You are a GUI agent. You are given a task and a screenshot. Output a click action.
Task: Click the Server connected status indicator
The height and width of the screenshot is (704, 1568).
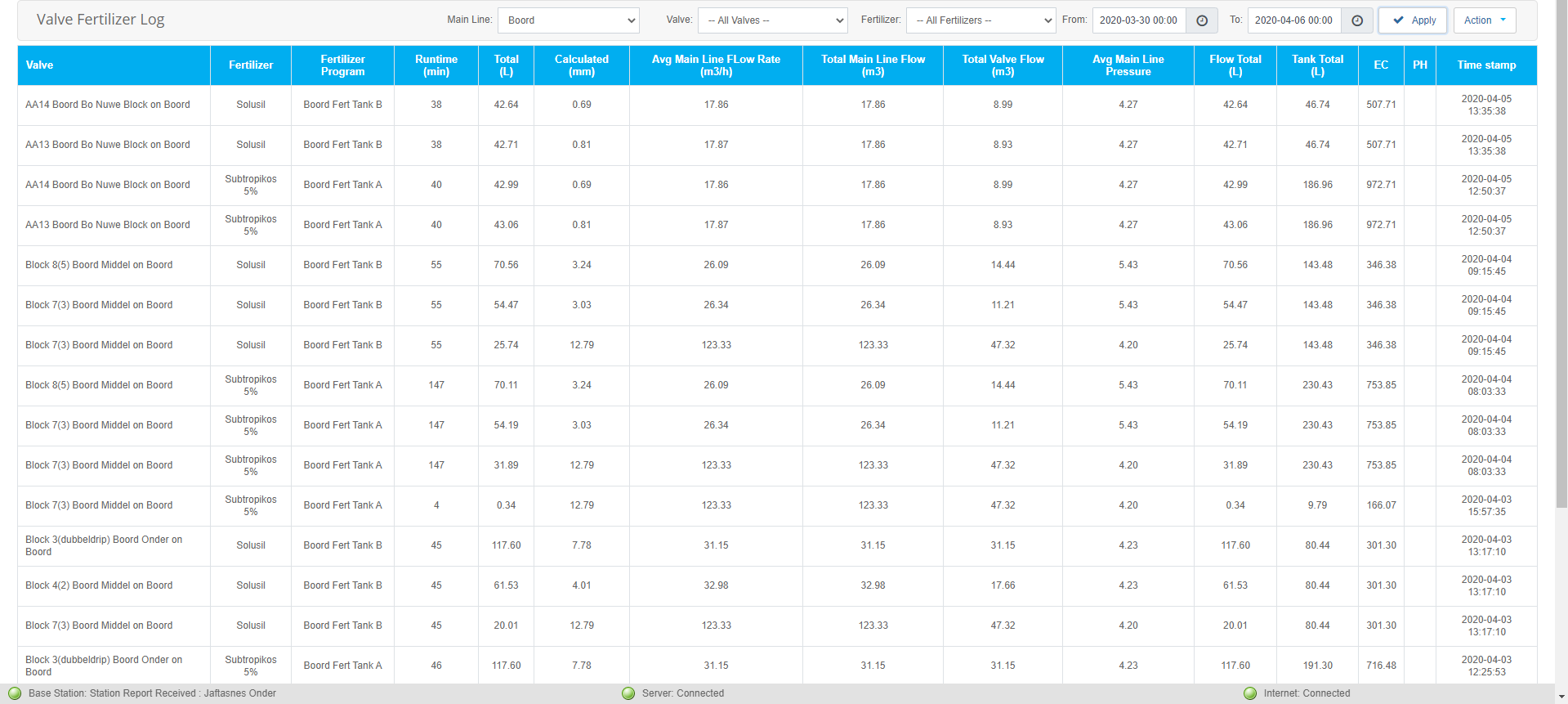[628, 693]
